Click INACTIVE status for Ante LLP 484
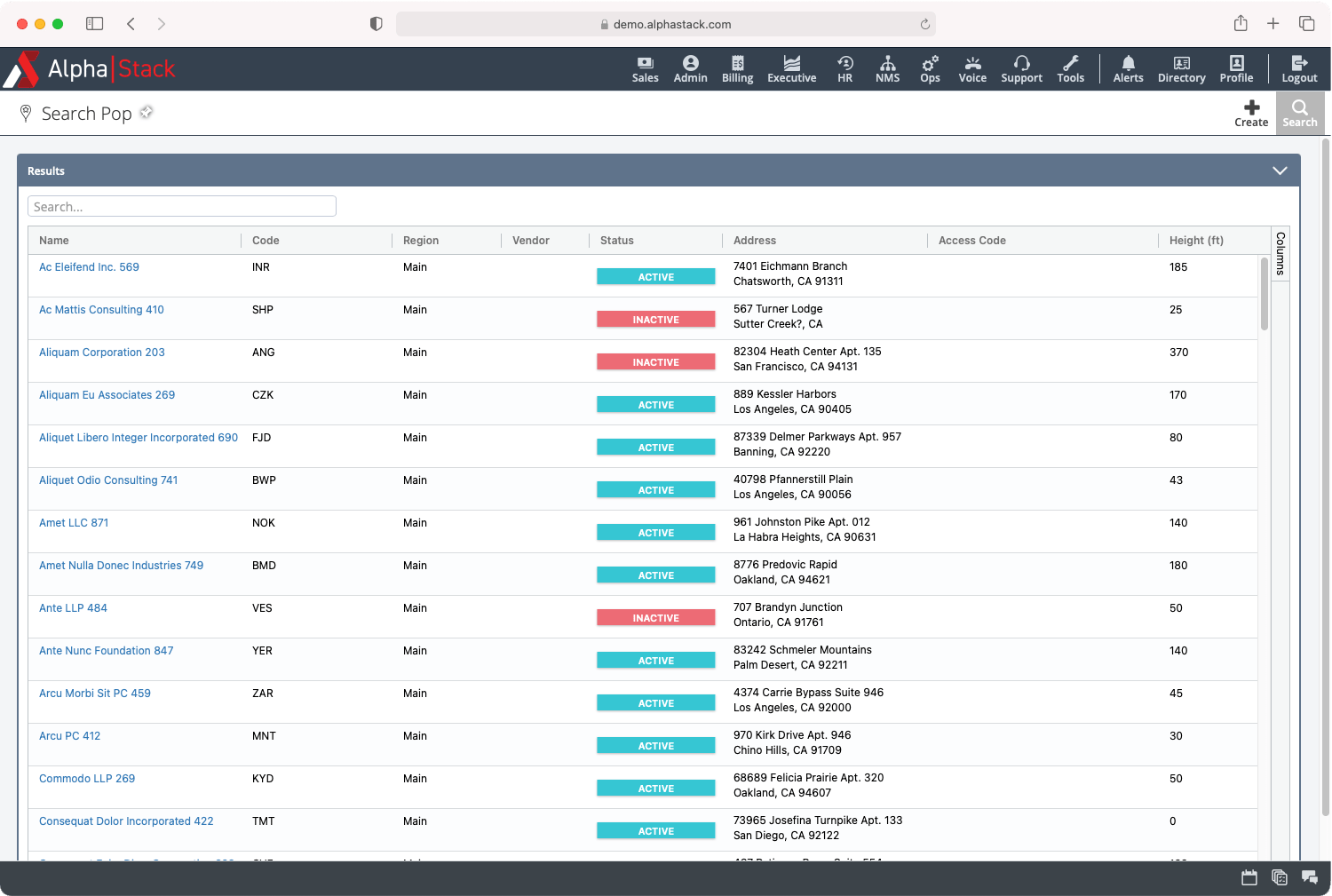Screen dimensions: 1332x896 656,618
